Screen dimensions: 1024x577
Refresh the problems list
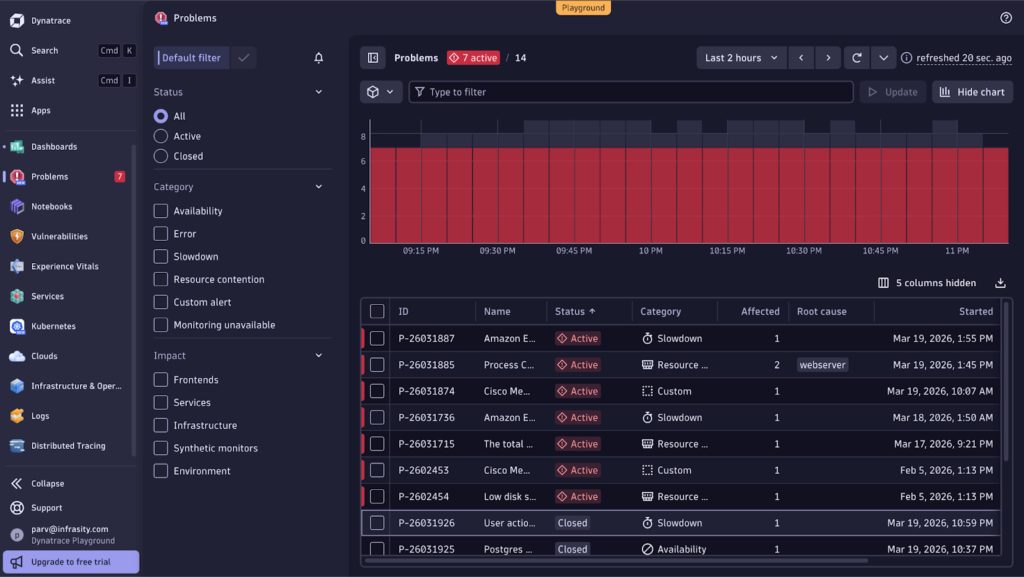click(x=856, y=57)
